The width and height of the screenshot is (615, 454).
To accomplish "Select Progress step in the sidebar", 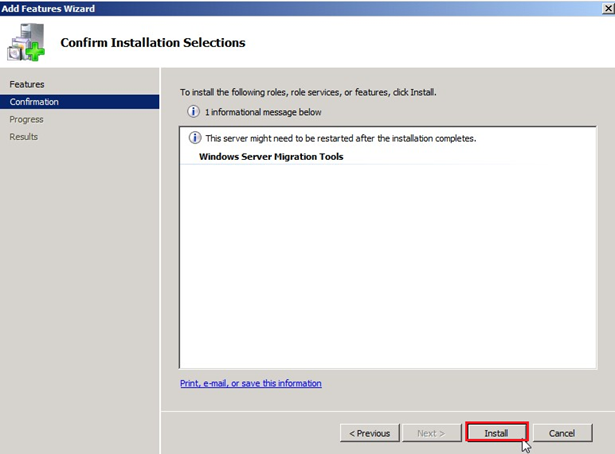I will pos(26,119).
